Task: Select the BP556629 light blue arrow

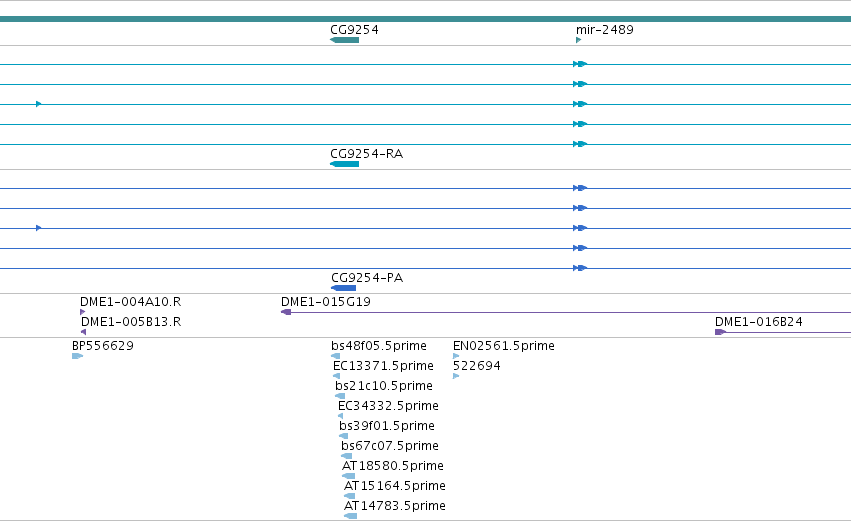Action: pyautogui.click(x=78, y=356)
